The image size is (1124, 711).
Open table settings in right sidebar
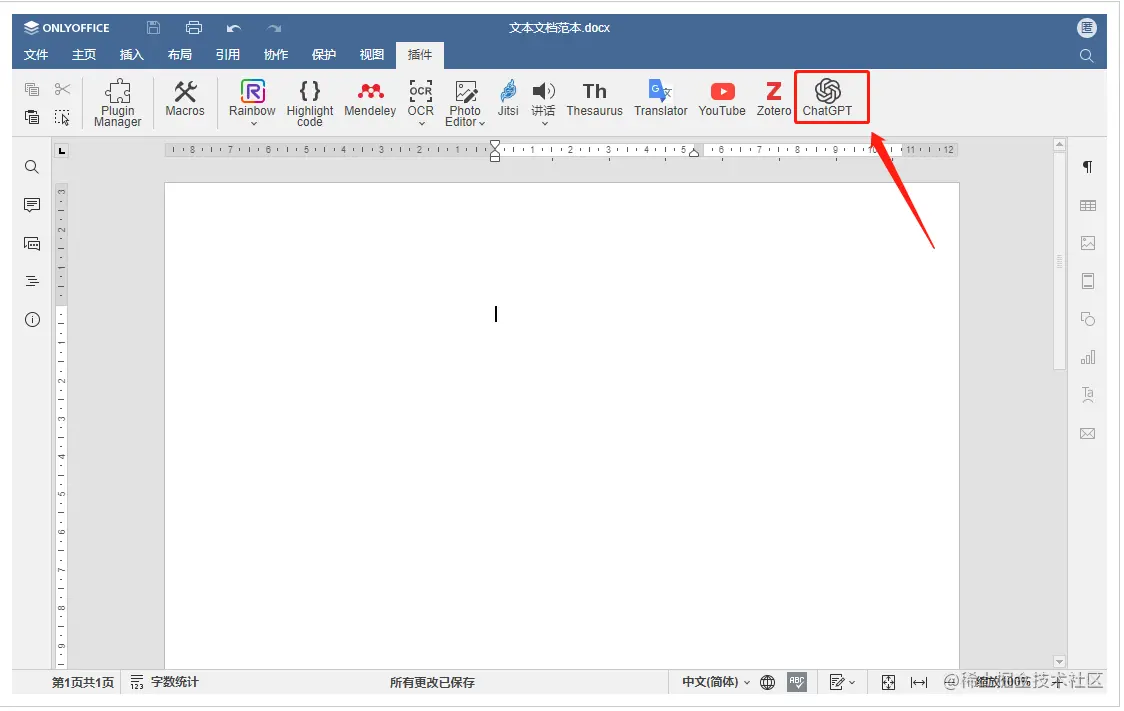tap(1087, 206)
